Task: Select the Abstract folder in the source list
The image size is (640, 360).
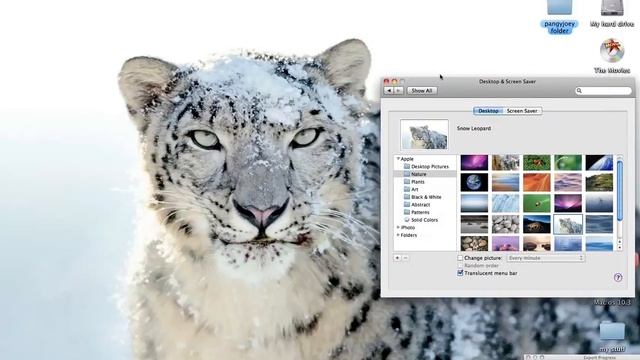Action: click(425, 204)
